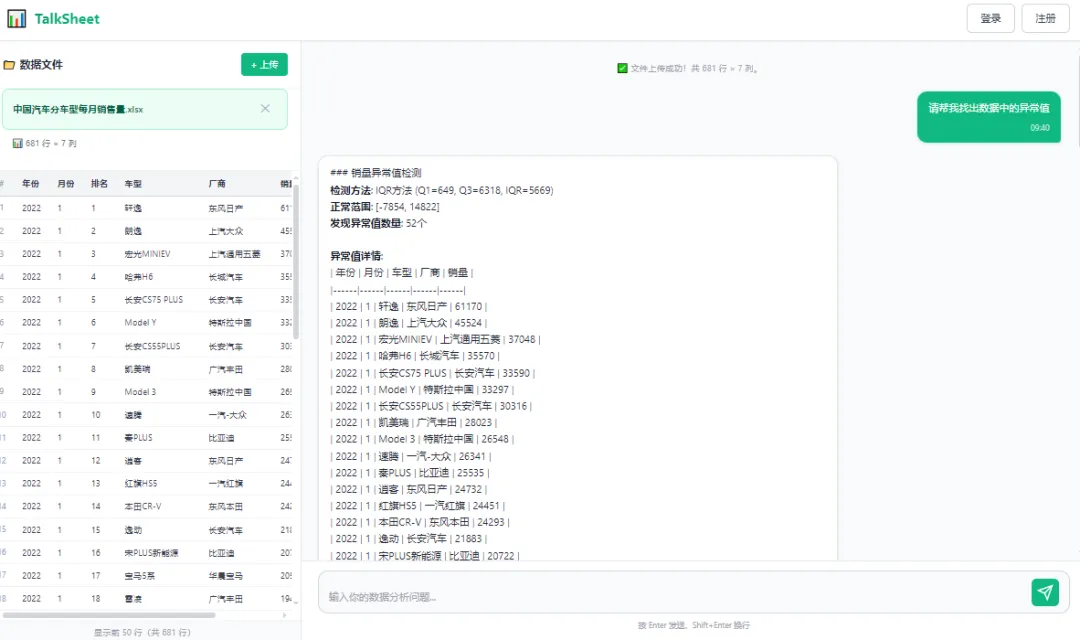Focus the data analysis question input box

(x=675, y=596)
